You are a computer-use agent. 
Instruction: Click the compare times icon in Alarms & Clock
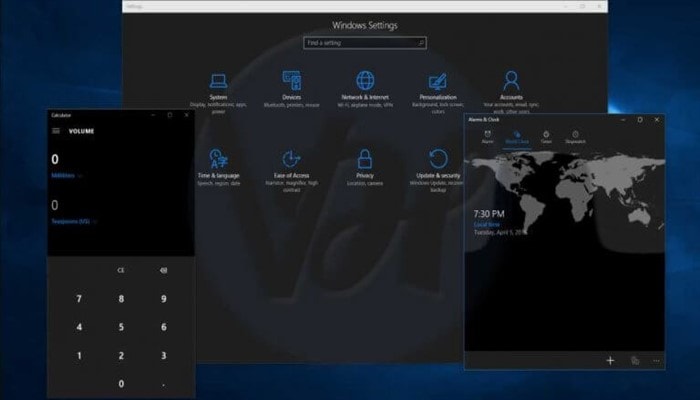coord(635,361)
